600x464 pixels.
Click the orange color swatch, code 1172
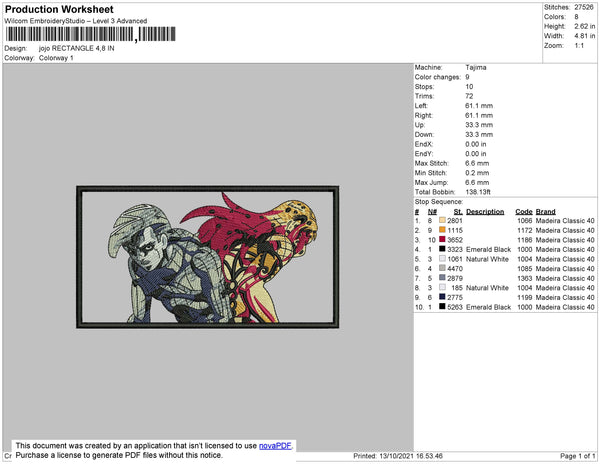click(442, 230)
